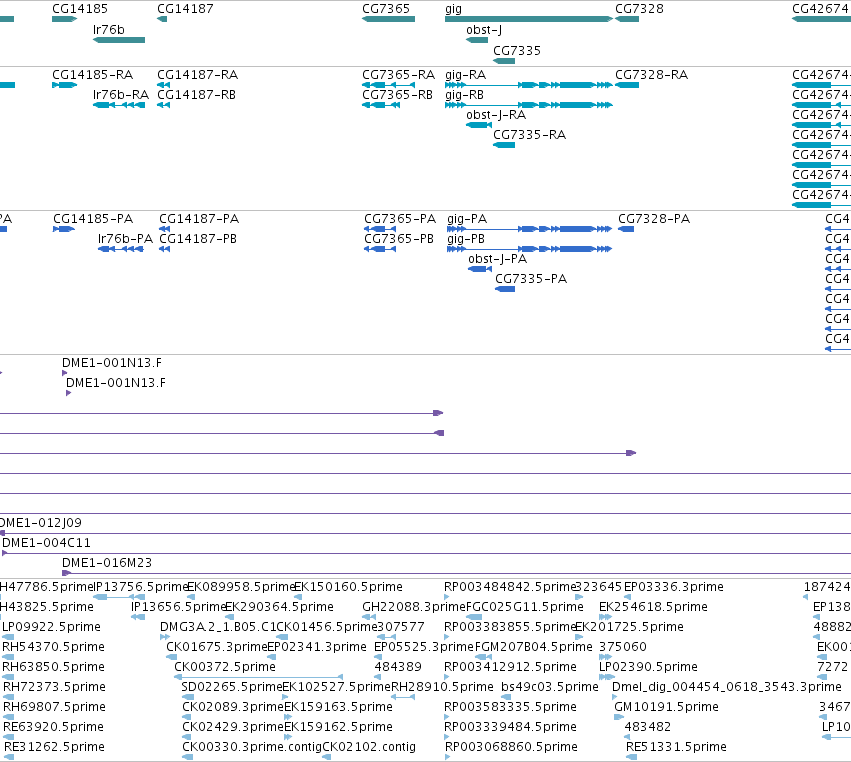The height and width of the screenshot is (762, 851).
Task: Select EST RH54370.5prime
Action: click(53, 647)
